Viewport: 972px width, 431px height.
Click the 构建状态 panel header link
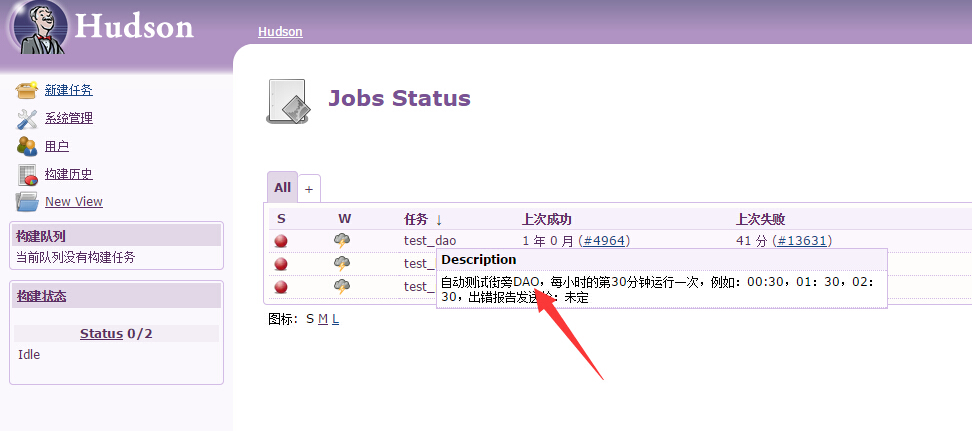click(42, 296)
